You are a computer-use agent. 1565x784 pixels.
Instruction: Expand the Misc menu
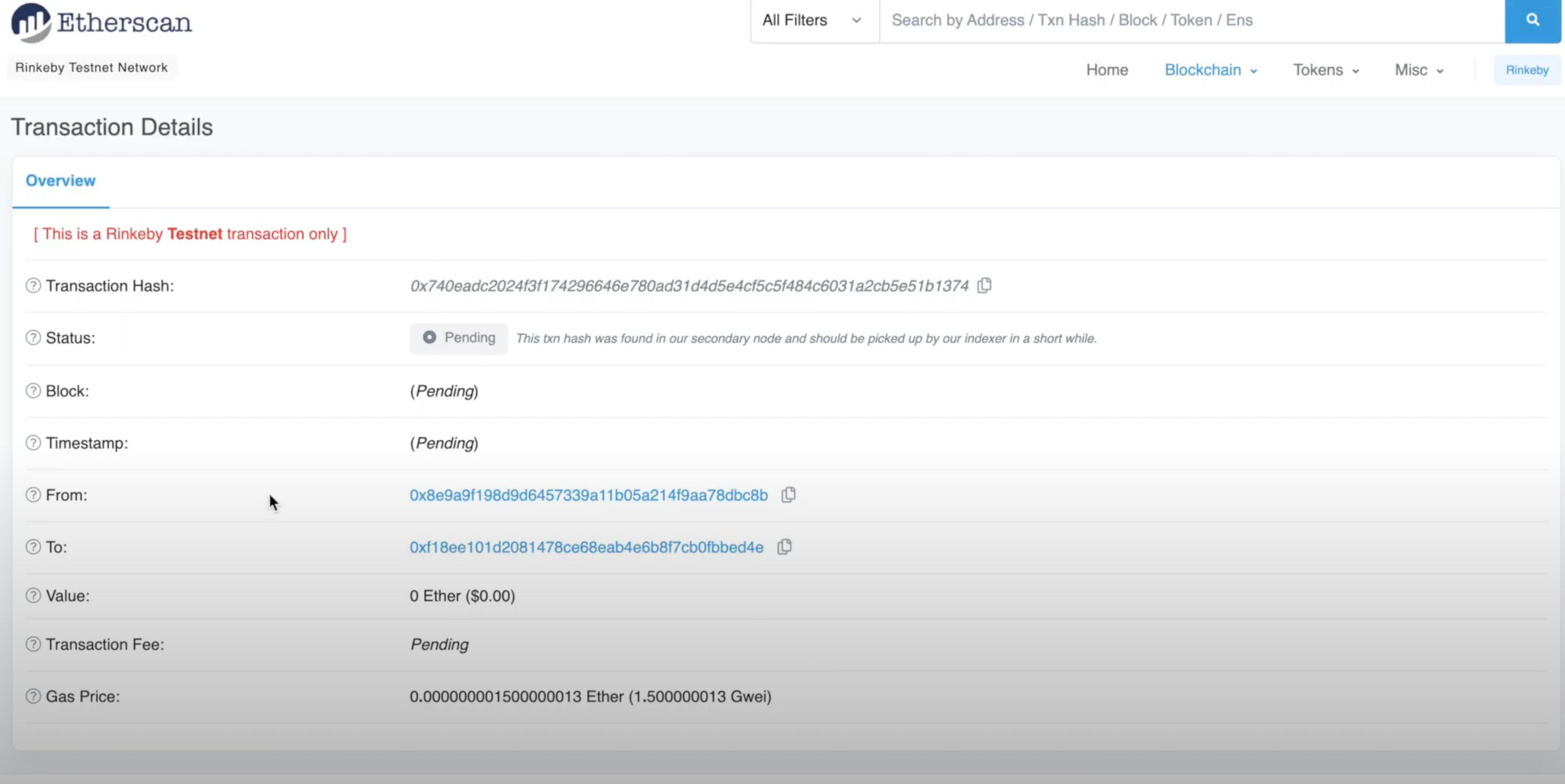pyautogui.click(x=1418, y=71)
